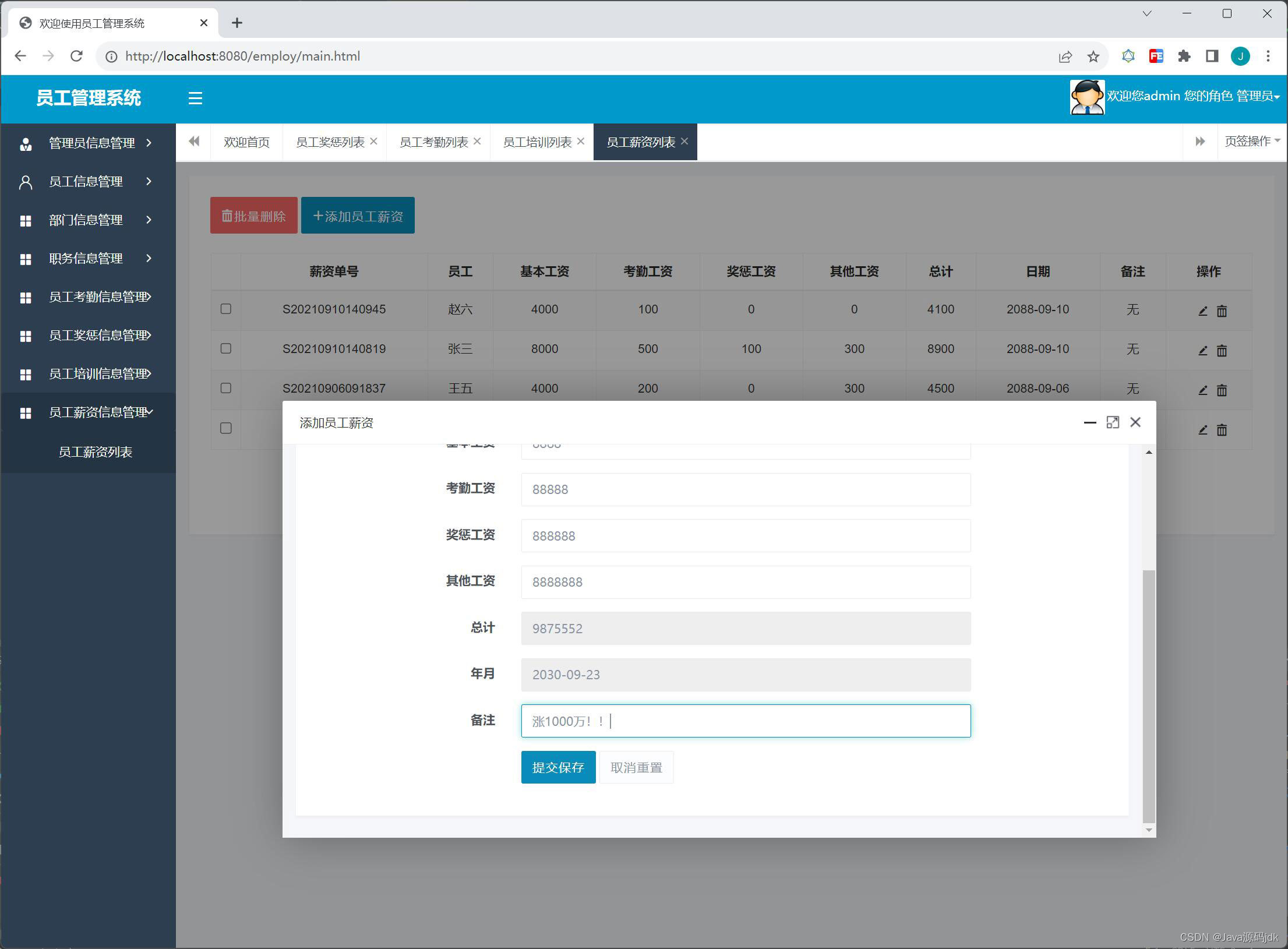The image size is (1288, 949).
Task: Click the 其他工资 input field
Action: tap(746, 582)
